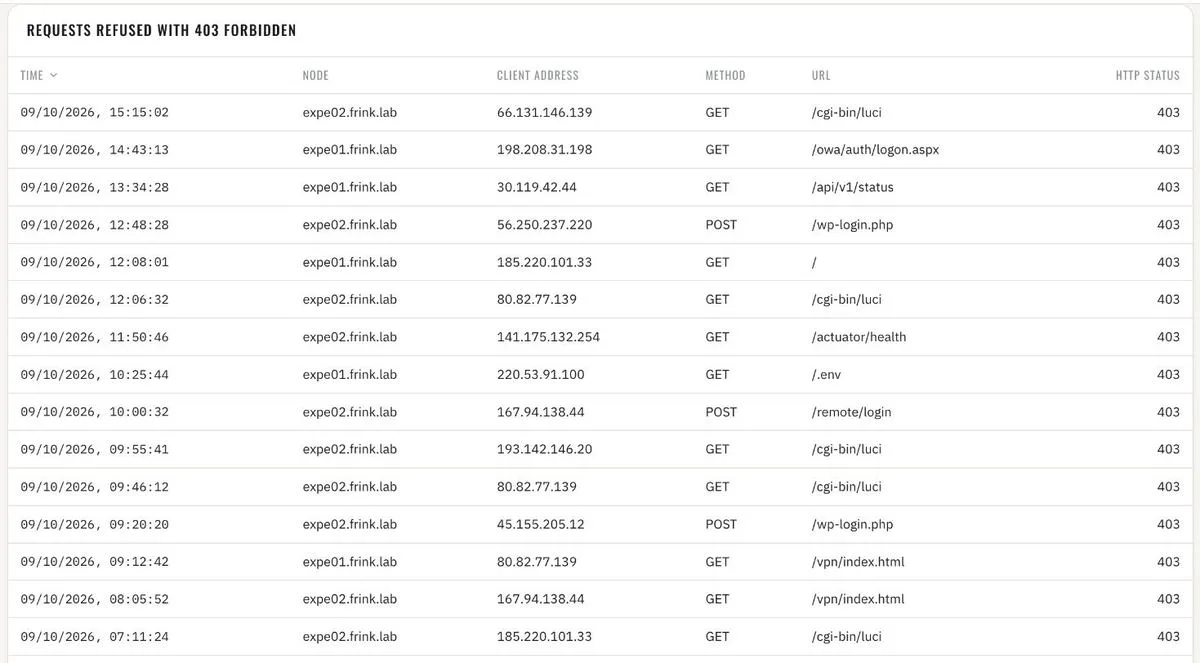Image resolution: width=1200 pixels, height=663 pixels.
Task: Select client address 198.208.31.198
Action: coord(544,150)
